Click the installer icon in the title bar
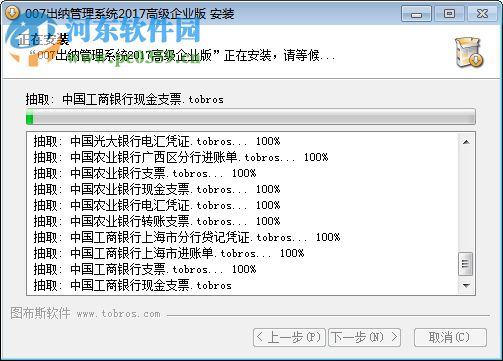The image size is (503, 361). [x=12, y=12]
